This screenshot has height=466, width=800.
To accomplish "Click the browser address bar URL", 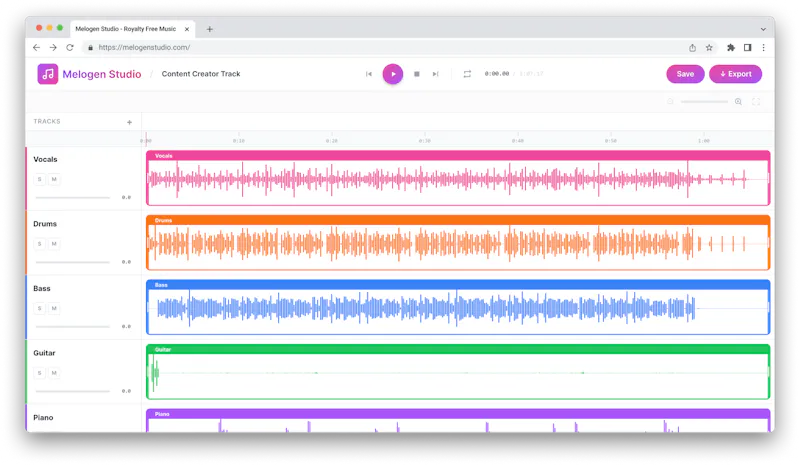I will tap(144, 47).
